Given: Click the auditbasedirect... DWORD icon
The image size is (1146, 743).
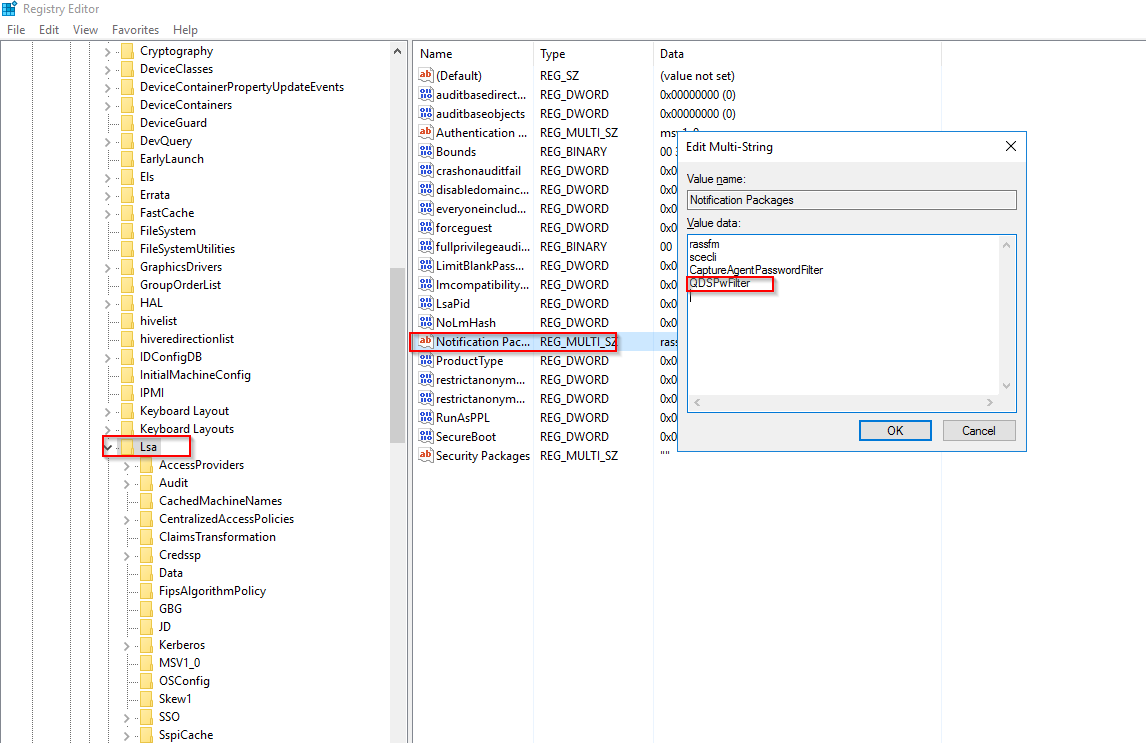Looking at the screenshot, I should [425, 94].
